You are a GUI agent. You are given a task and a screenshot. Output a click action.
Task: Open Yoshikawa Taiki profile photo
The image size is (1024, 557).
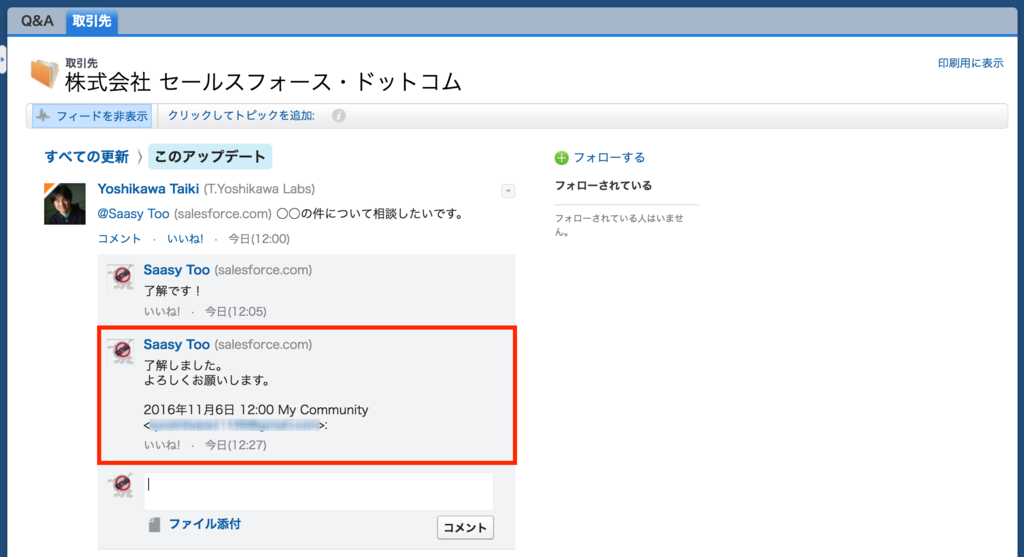[65, 204]
